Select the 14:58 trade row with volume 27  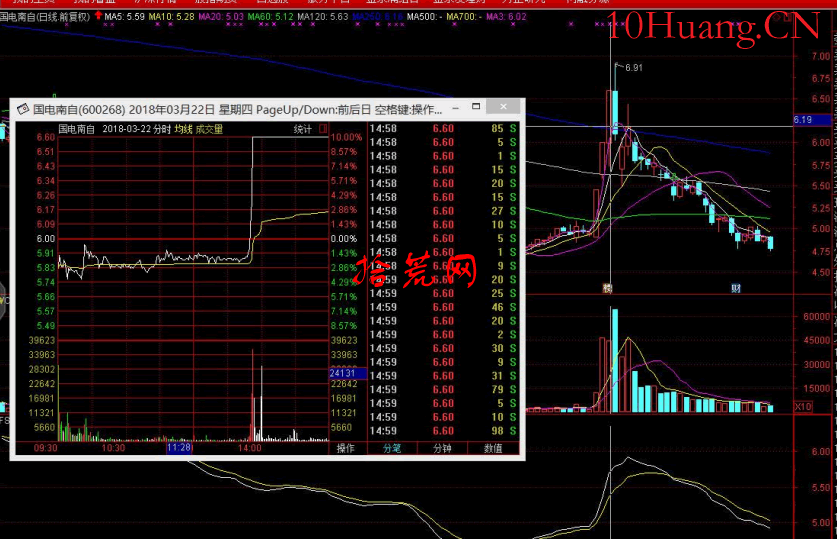(443, 211)
